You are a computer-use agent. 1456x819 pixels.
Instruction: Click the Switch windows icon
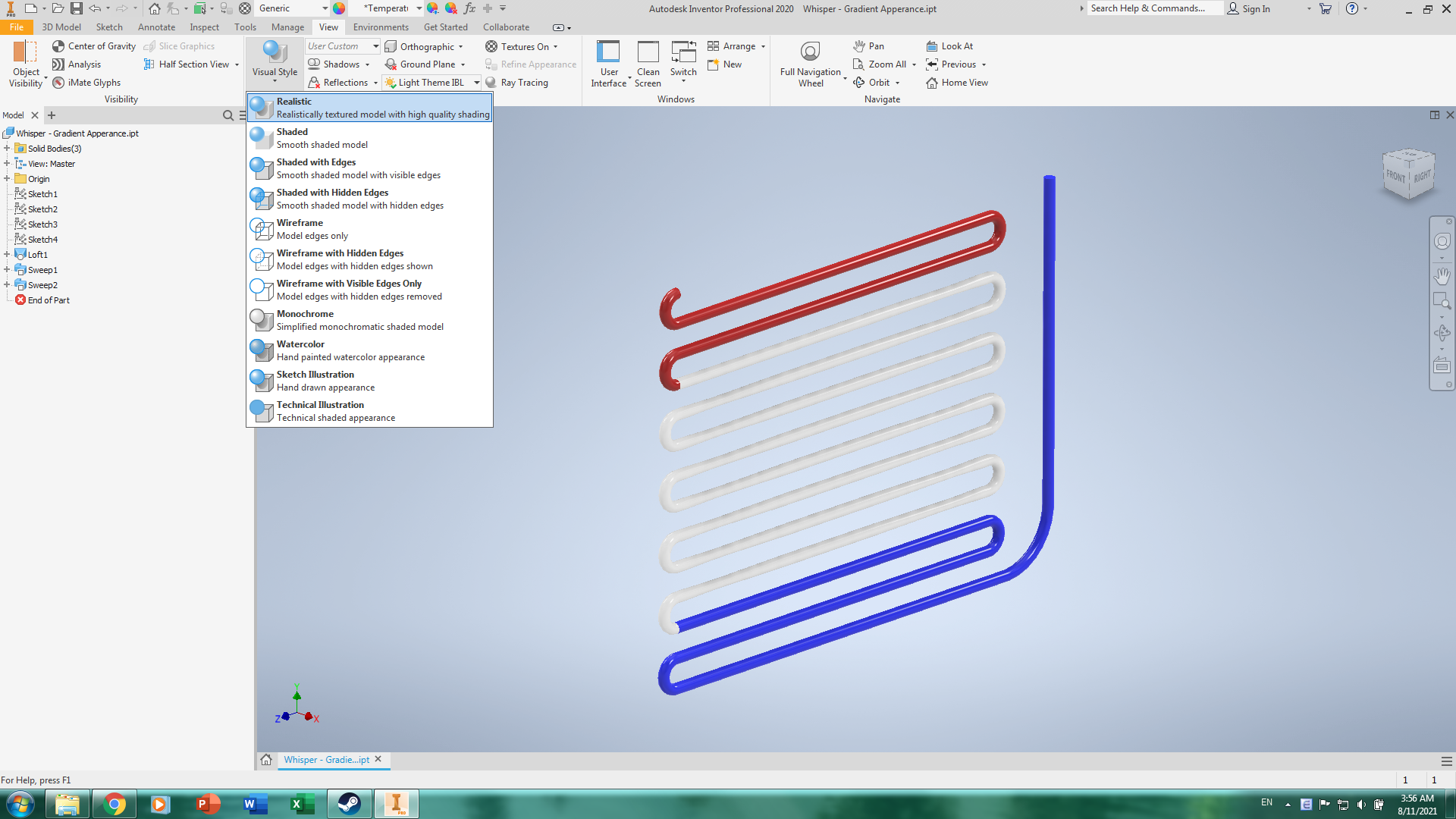pos(683,52)
